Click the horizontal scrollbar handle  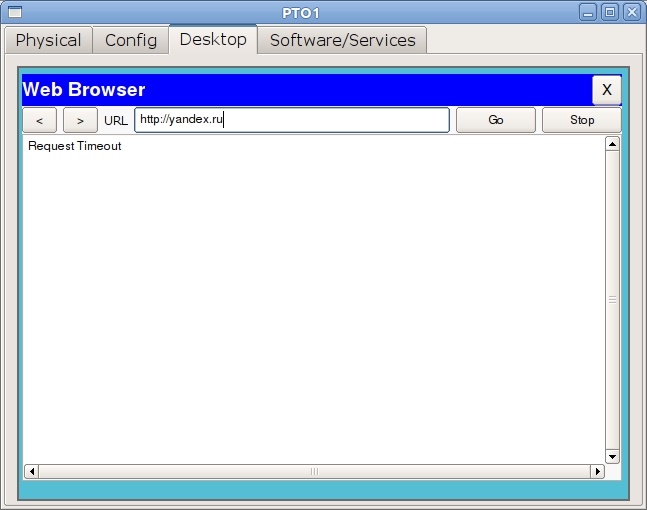click(314, 471)
